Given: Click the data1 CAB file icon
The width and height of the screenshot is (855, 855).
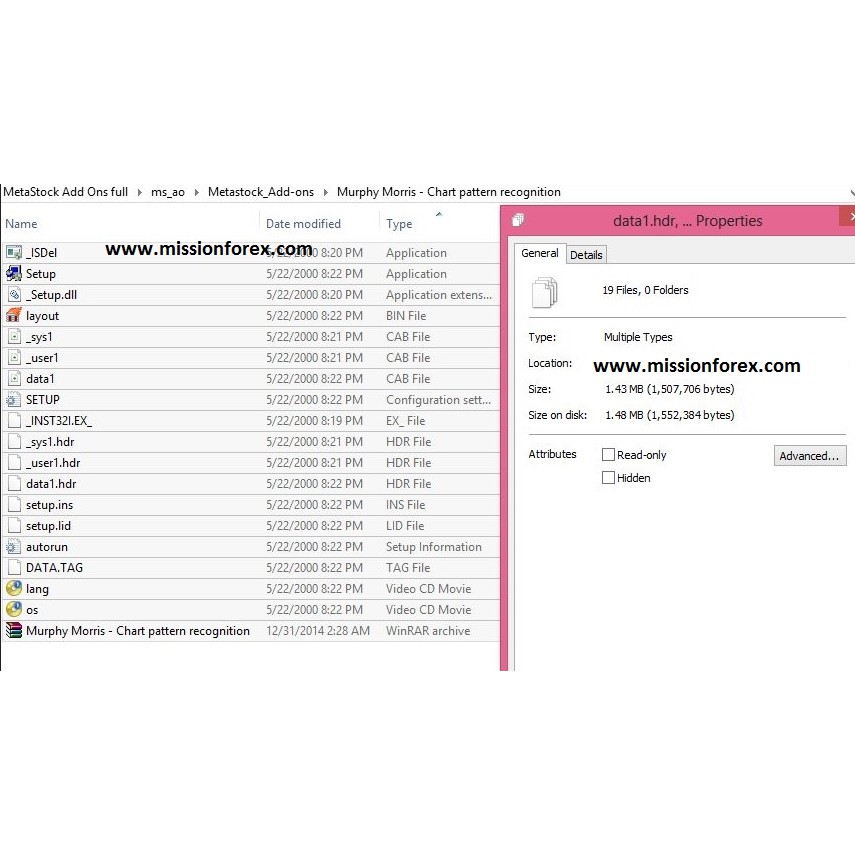Looking at the screenshot, I should [14, 379].
